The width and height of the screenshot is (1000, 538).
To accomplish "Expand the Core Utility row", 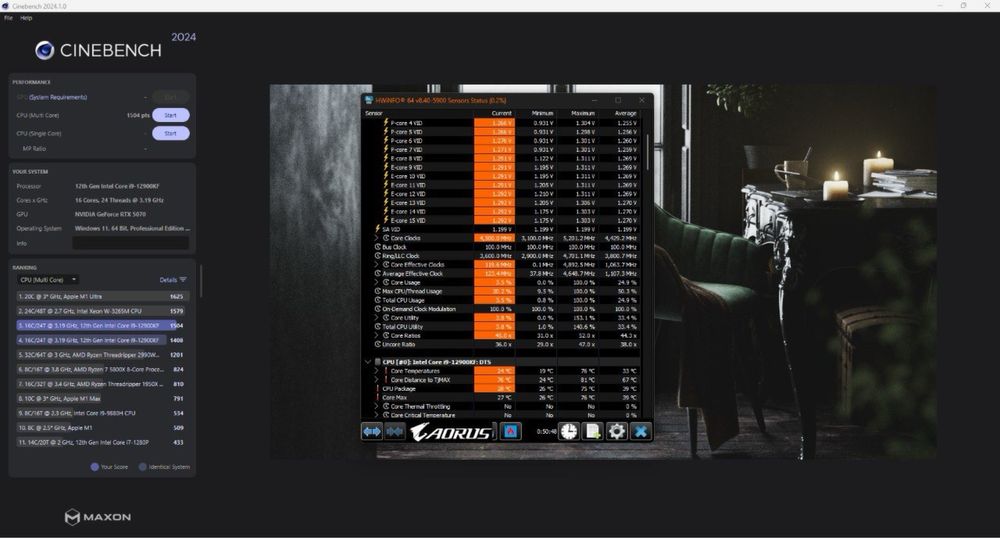I will 376,317.
